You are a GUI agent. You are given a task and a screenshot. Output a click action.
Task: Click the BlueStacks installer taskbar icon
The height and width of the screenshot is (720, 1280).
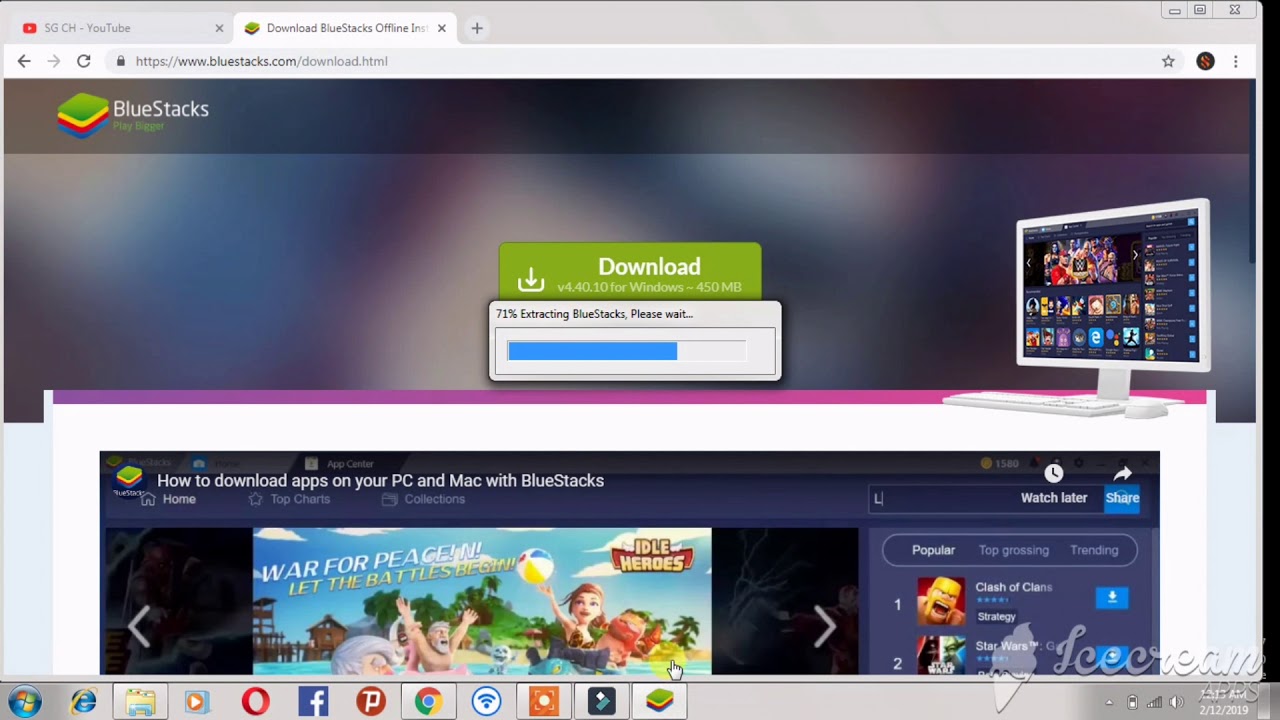(659, 702)
